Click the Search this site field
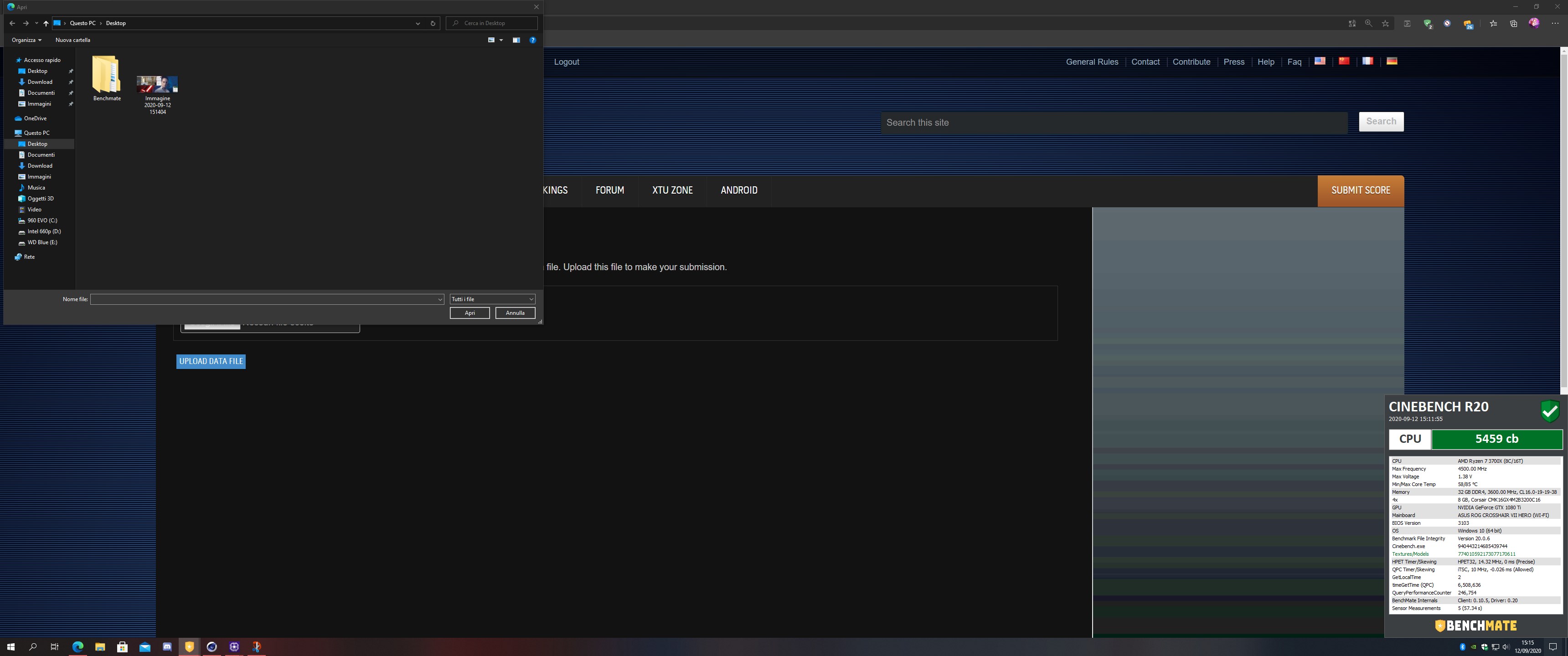The width and height of the screenshot is (1568, 656). coord(1114,123)
